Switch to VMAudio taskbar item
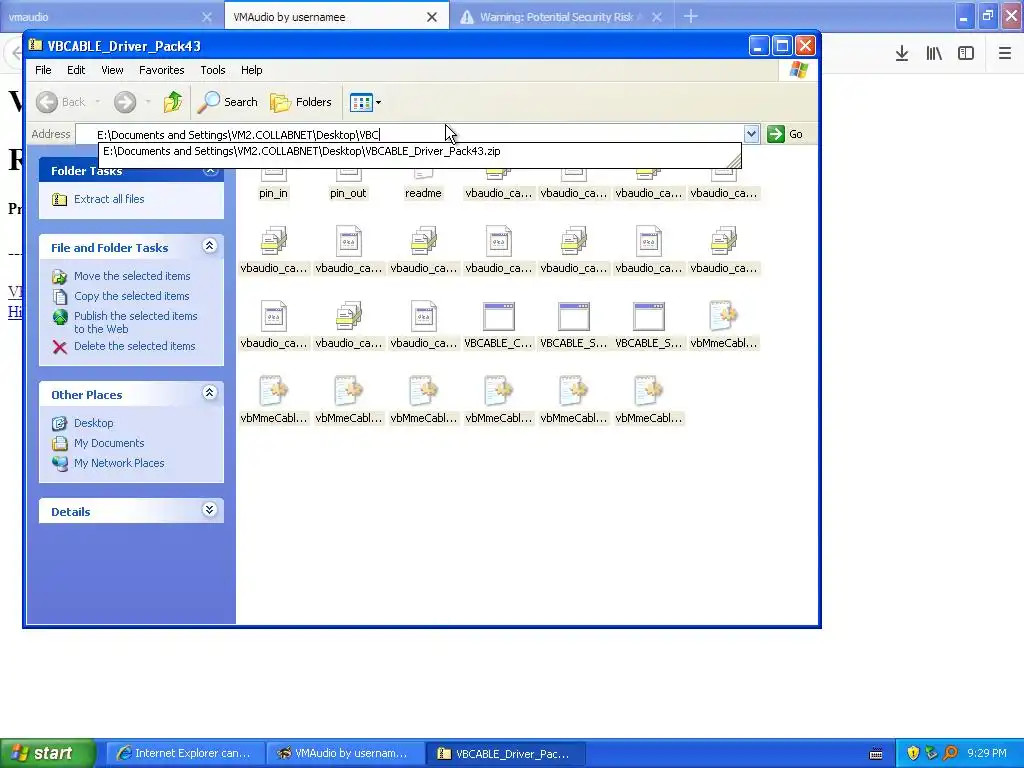This screenshot has height=768, width=1024. click(x=345, y=754)
